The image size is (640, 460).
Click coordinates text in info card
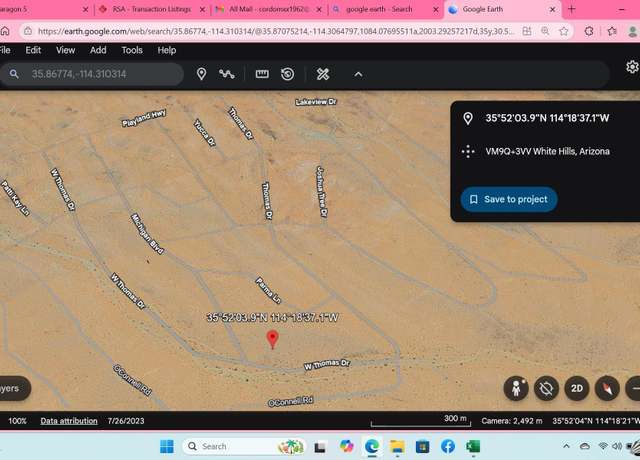[547, 118]
